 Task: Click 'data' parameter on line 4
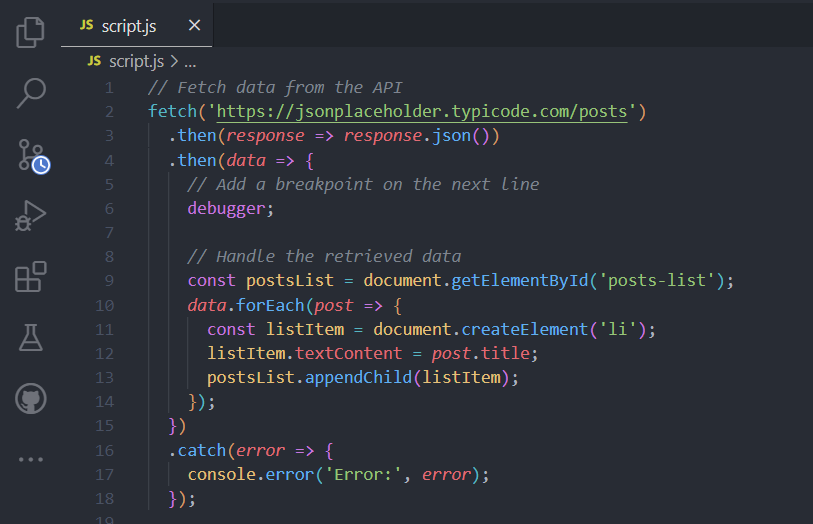click(246, 160)
